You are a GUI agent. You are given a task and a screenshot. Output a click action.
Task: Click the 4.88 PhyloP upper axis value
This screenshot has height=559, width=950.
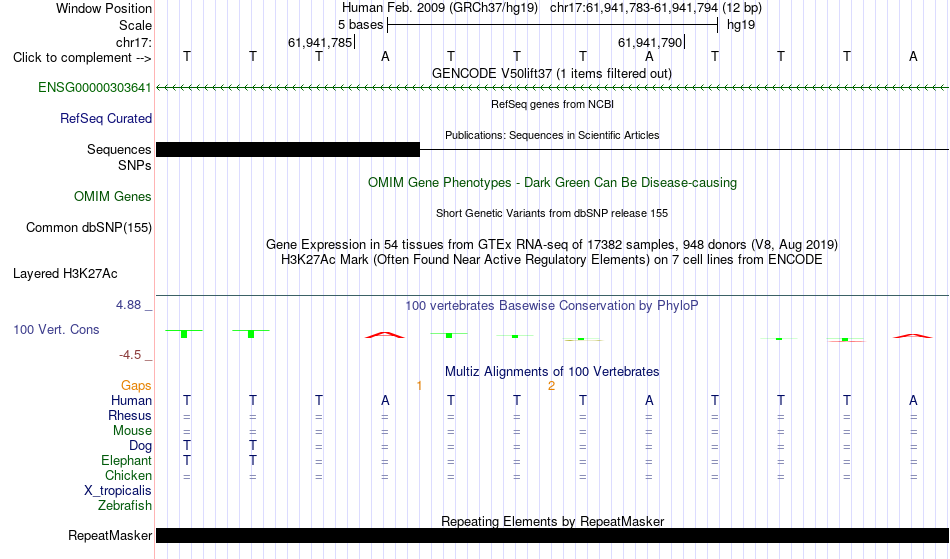point(128,305)
